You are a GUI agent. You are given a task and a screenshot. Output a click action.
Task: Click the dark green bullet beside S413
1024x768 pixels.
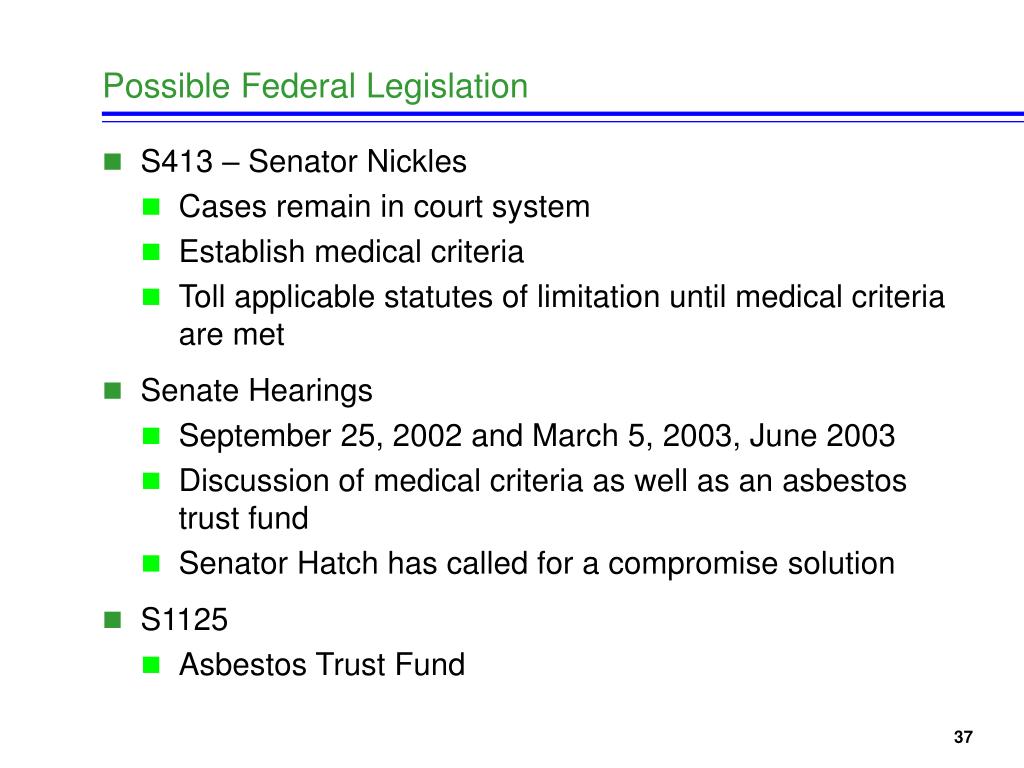[x=112, y=161]
